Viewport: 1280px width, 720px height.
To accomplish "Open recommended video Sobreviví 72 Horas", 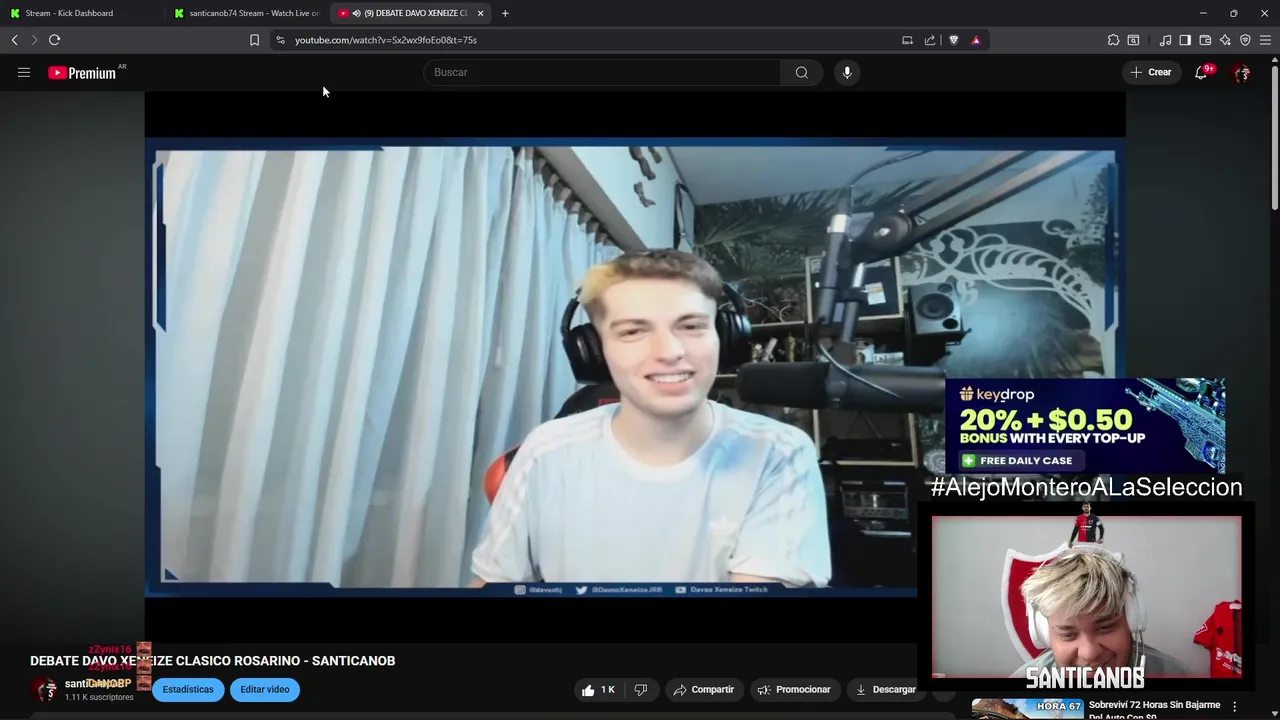I will click(x=1155, y=710).
